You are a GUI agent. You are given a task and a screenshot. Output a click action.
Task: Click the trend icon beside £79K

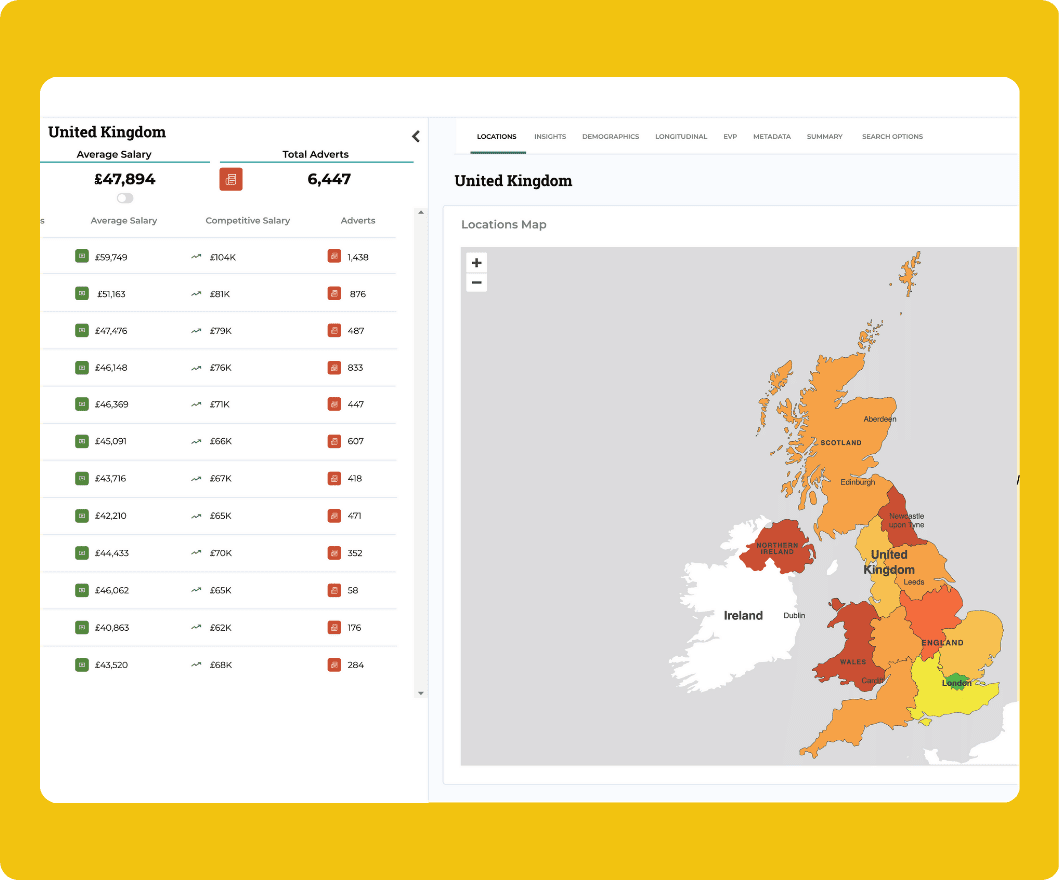tap(196, 331)
